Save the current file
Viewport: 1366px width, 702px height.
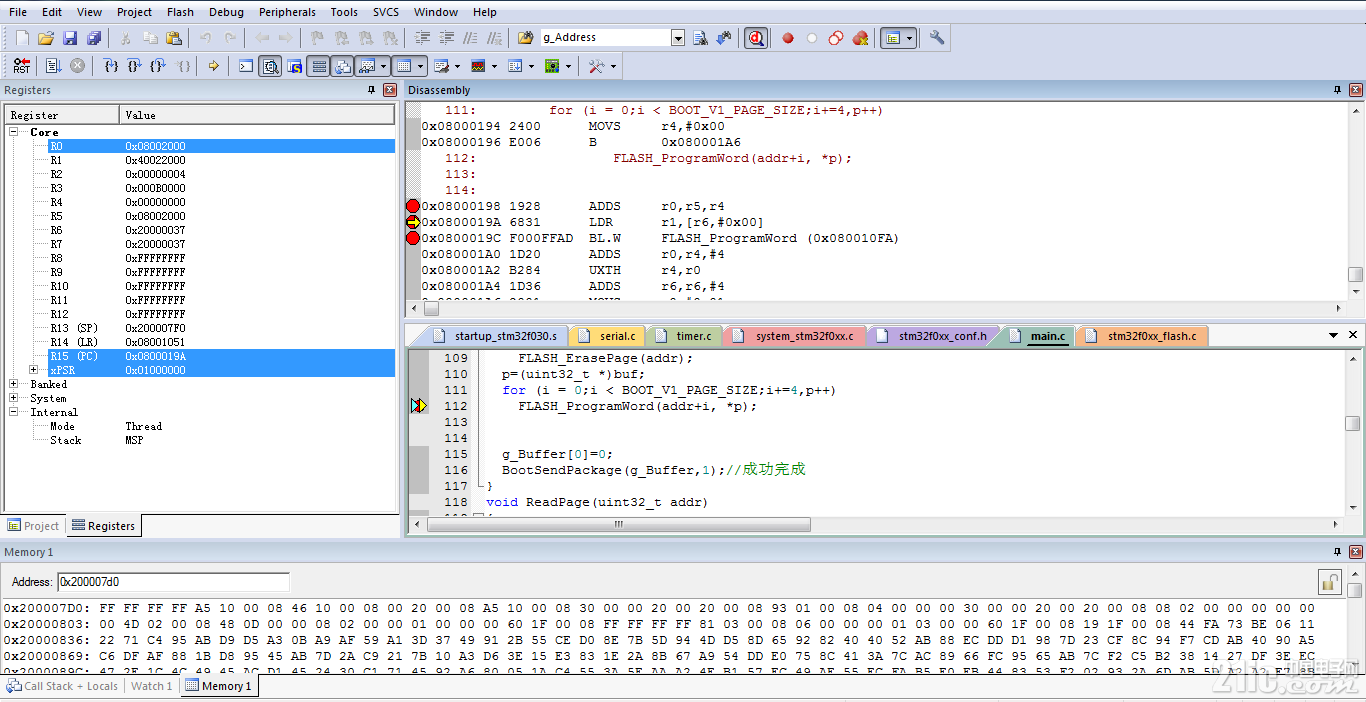tap(70, 38)
